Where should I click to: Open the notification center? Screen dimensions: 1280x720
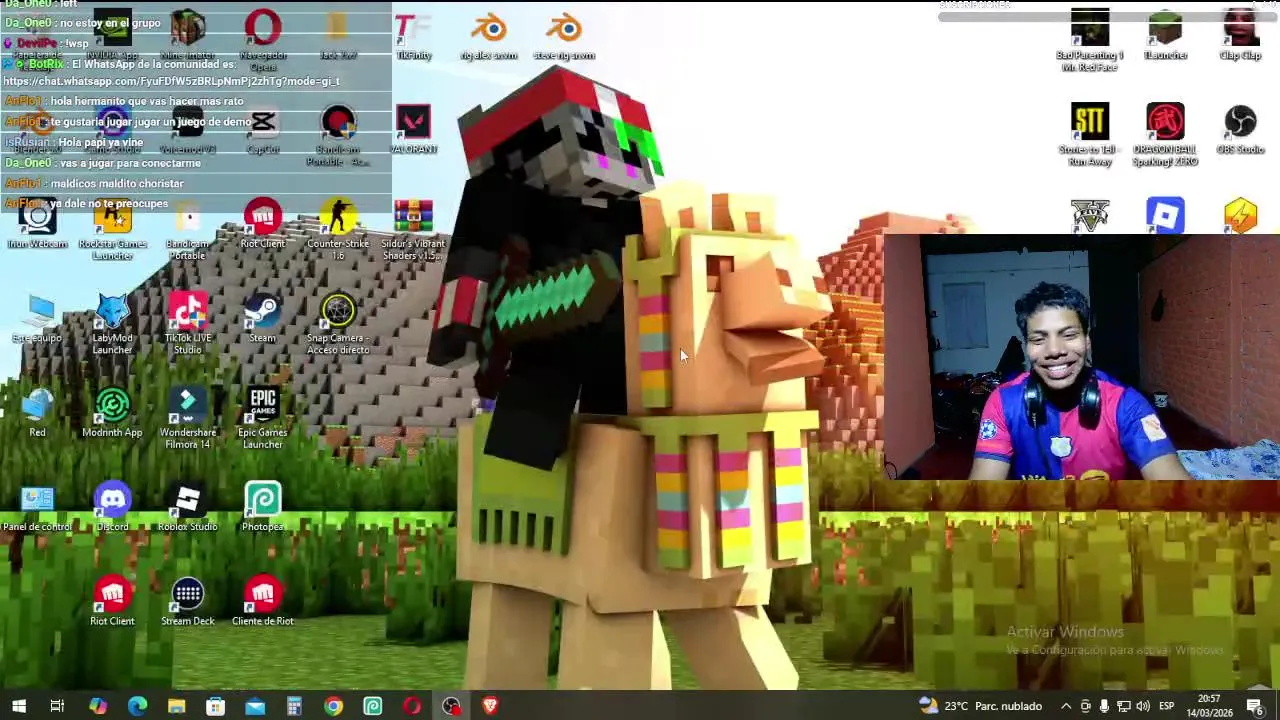click(x=1255, y=706)
